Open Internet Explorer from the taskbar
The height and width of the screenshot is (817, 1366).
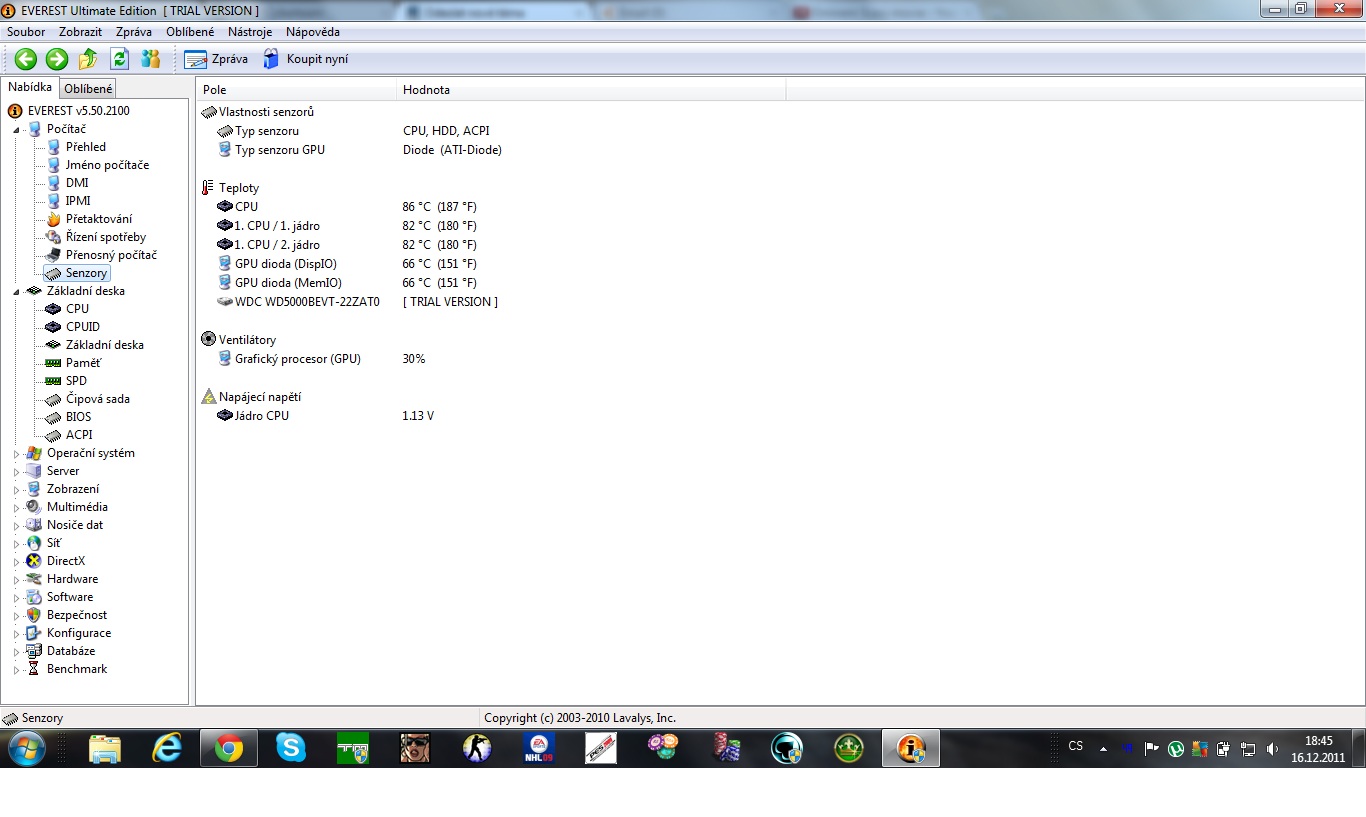tap(167, 748)
